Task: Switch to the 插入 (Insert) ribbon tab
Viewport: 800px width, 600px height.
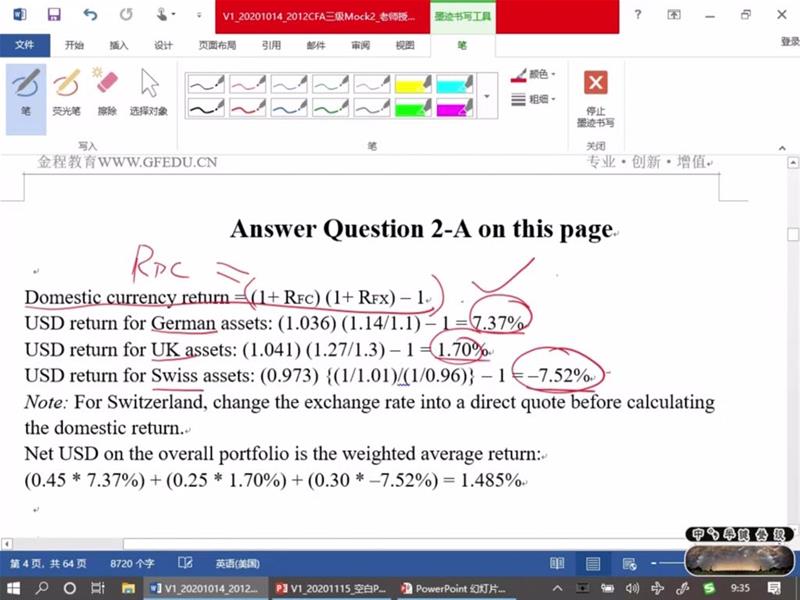Action: (118, 45)
